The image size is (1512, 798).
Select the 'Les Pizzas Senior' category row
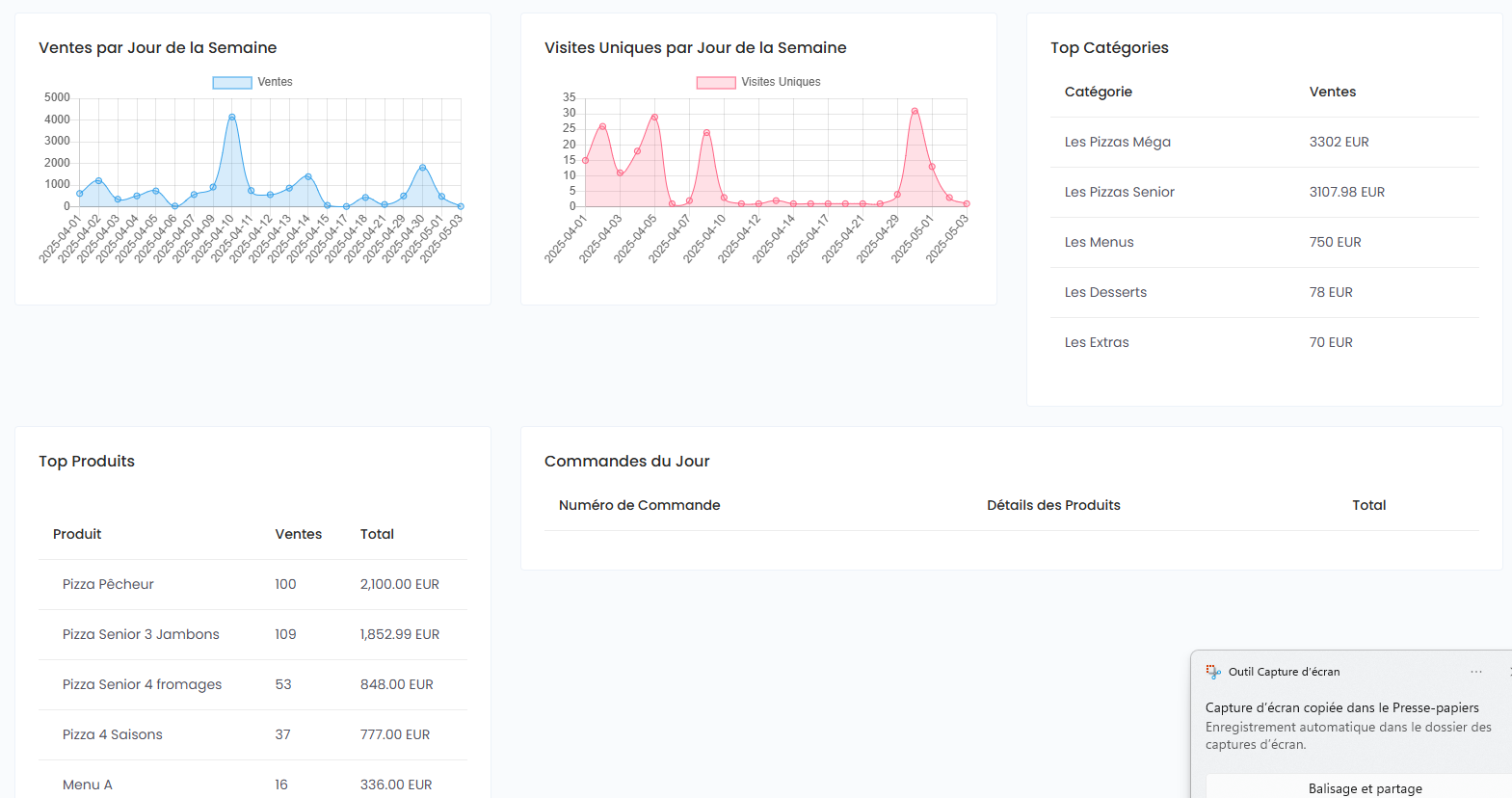1119,192
